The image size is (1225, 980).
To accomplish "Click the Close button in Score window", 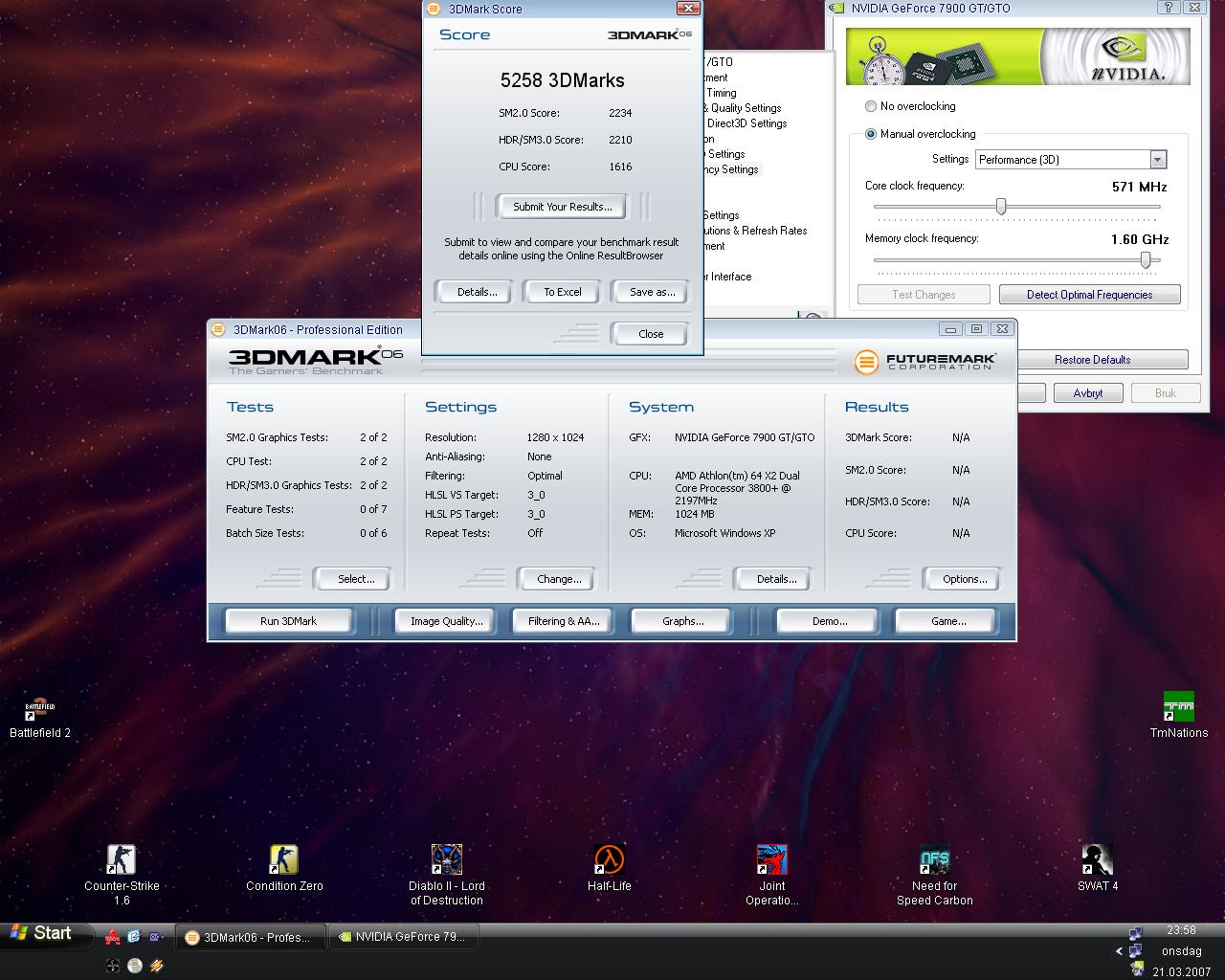I will pyautogui.click(x=651, y=334).
